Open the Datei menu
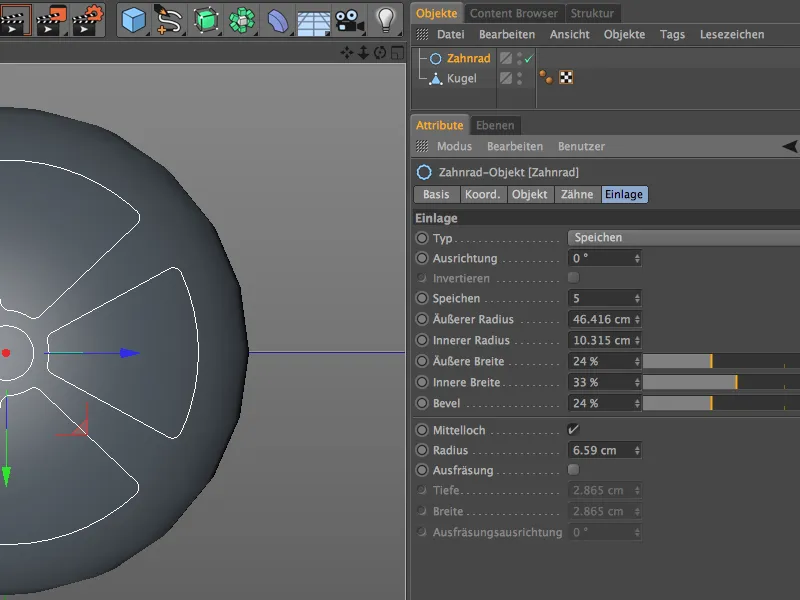 click(x=451, y=34)
